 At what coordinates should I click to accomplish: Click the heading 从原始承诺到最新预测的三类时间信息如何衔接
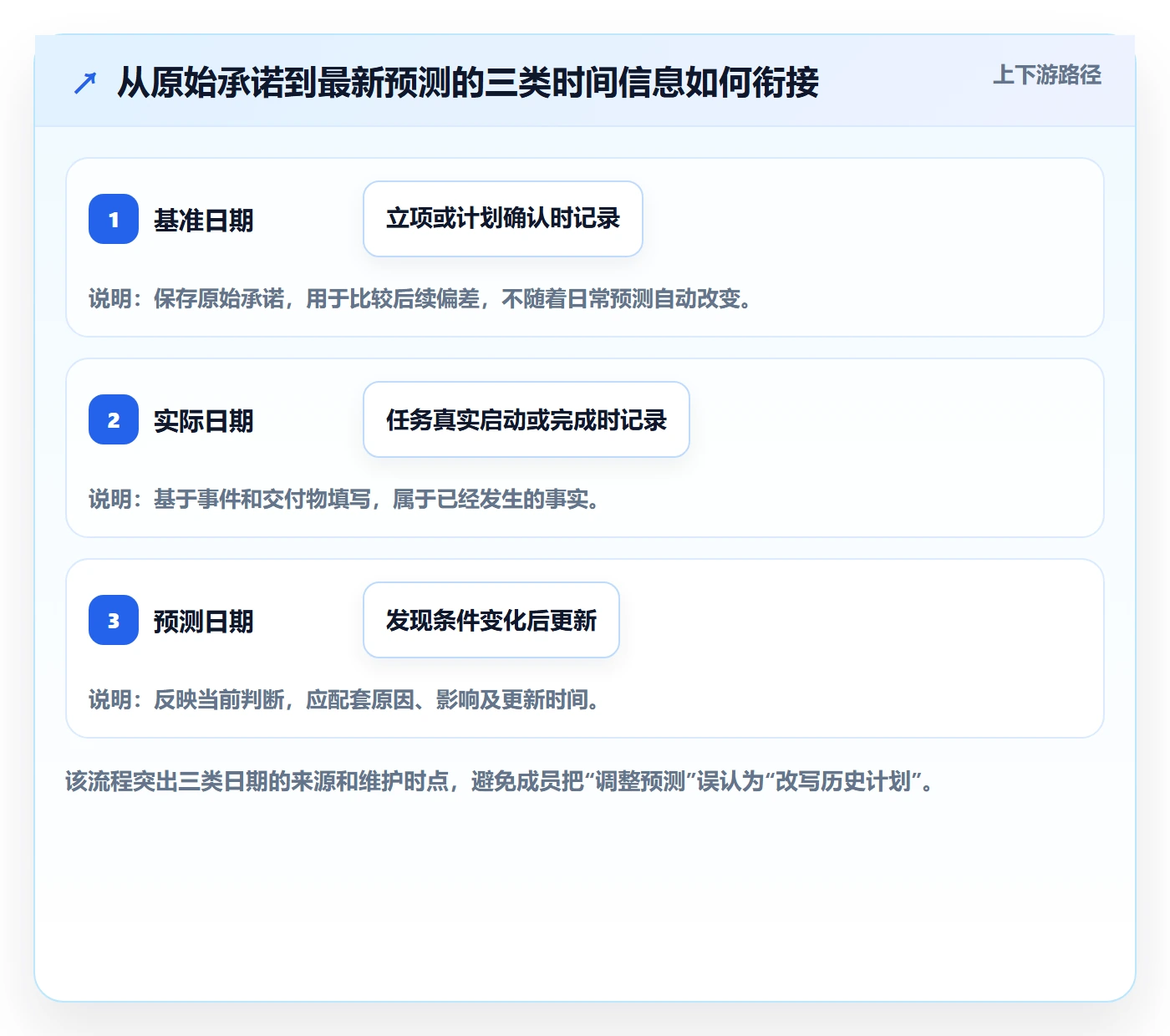tap(468, 83)
